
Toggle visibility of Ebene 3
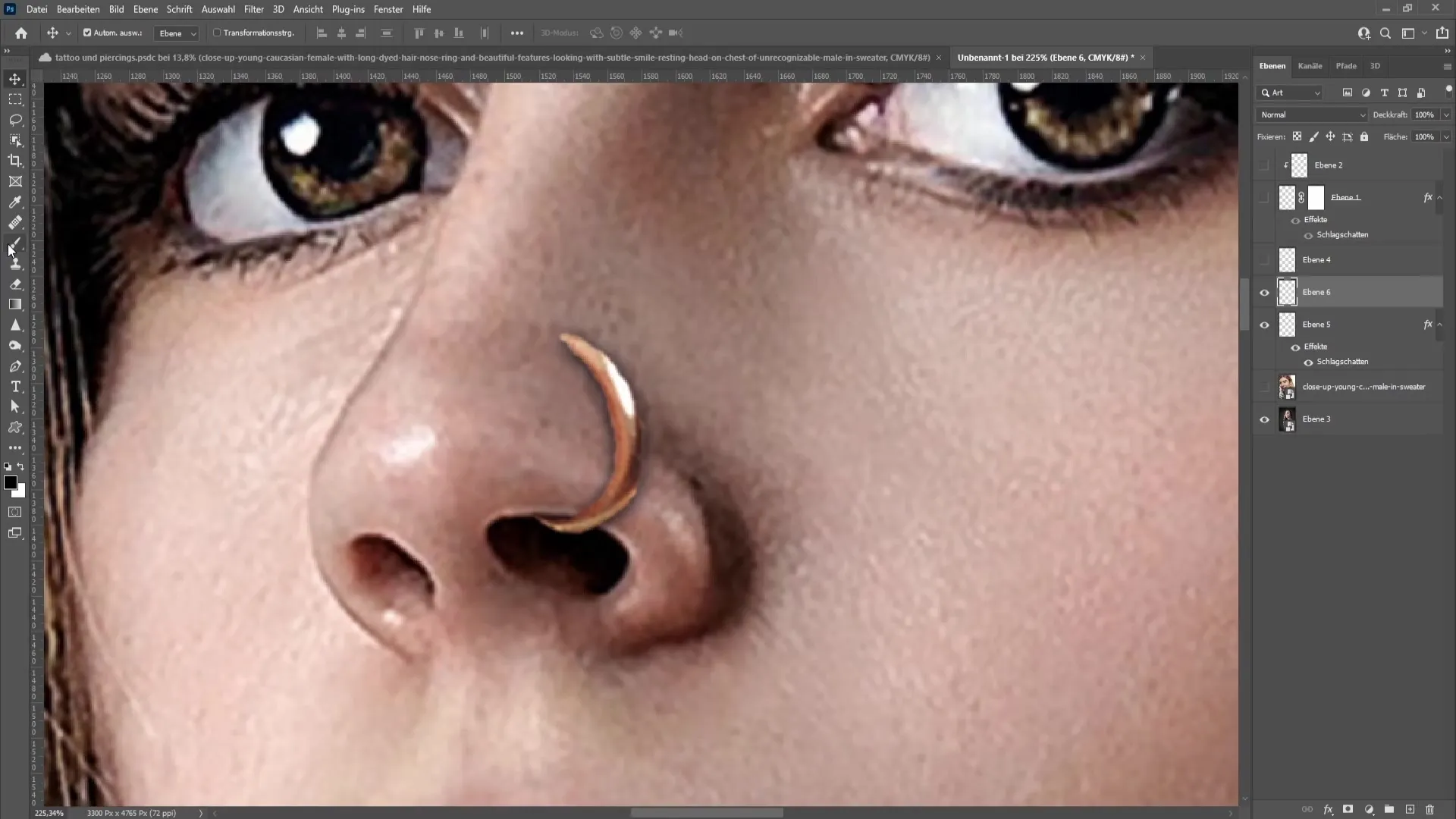(1264, 419)
